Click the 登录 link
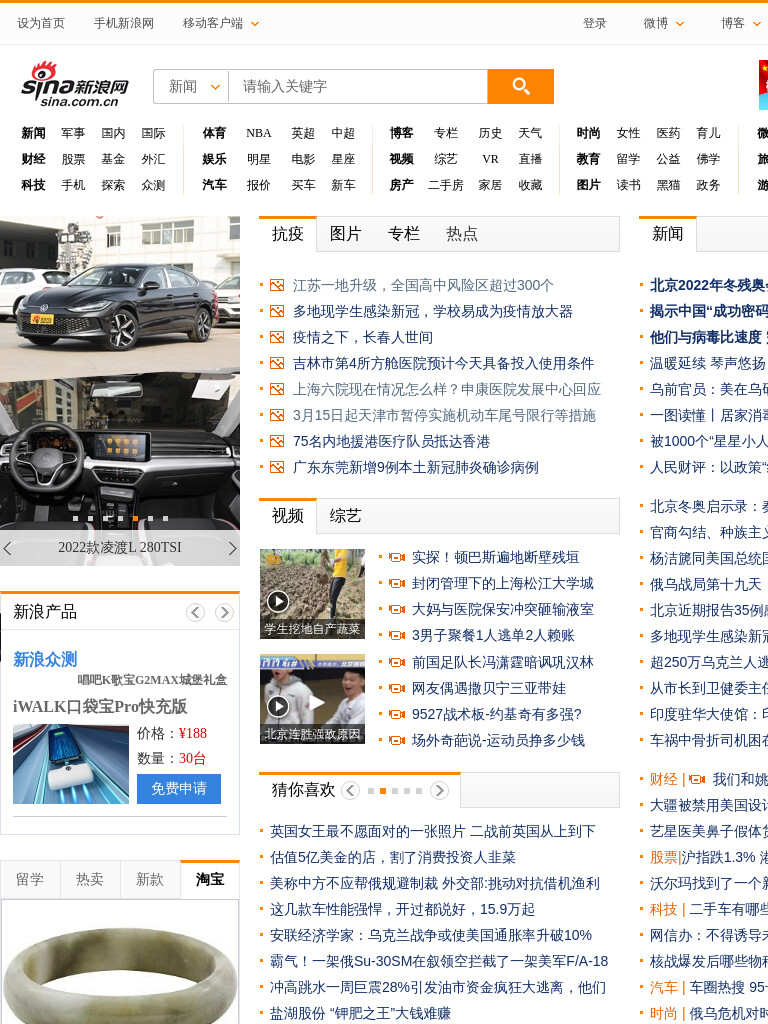The height and width of the screenshot is (1024, 768). click(x=594, y=24)
